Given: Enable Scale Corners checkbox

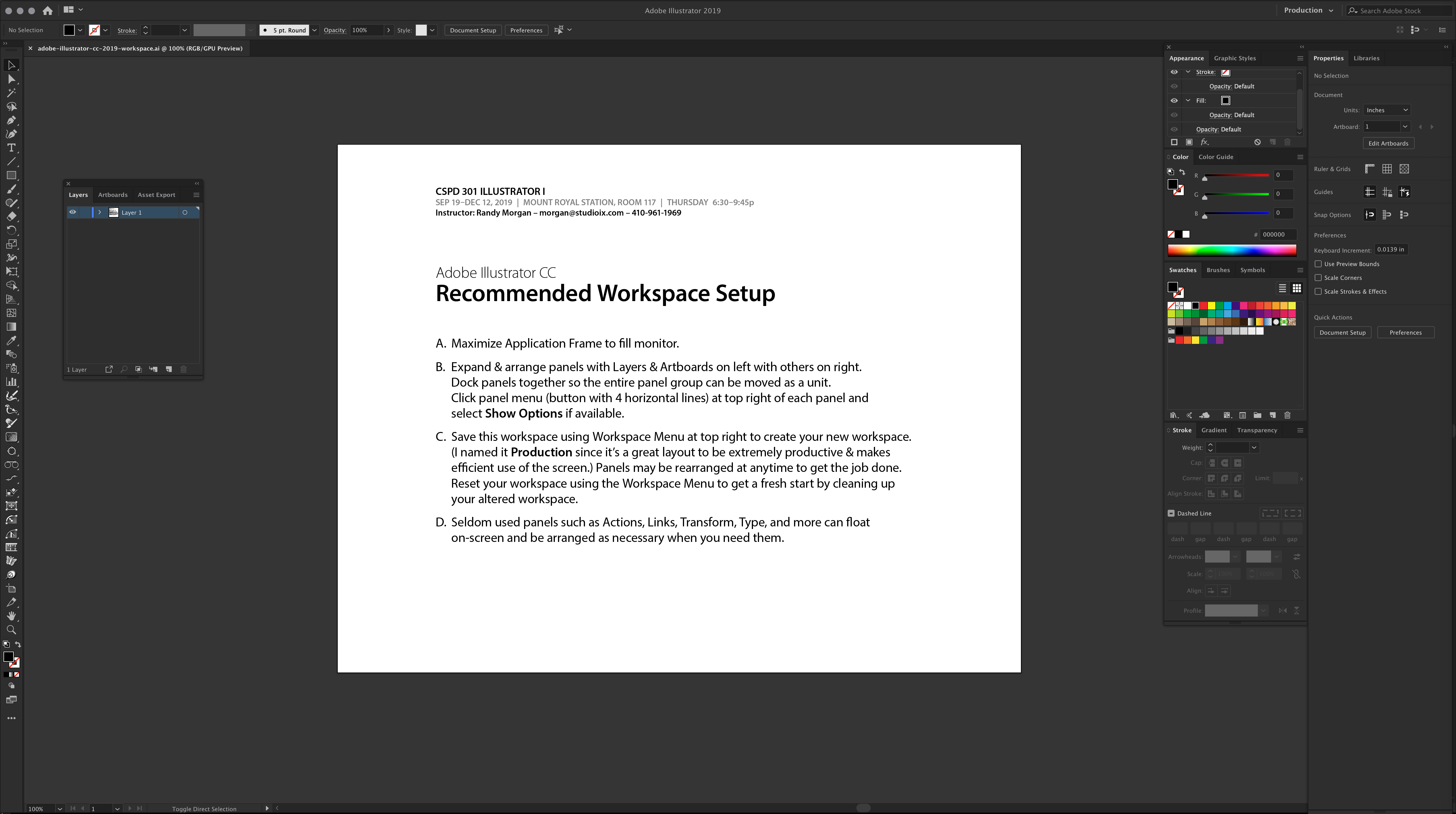Looking at the screenshot, I should 1318,277.
